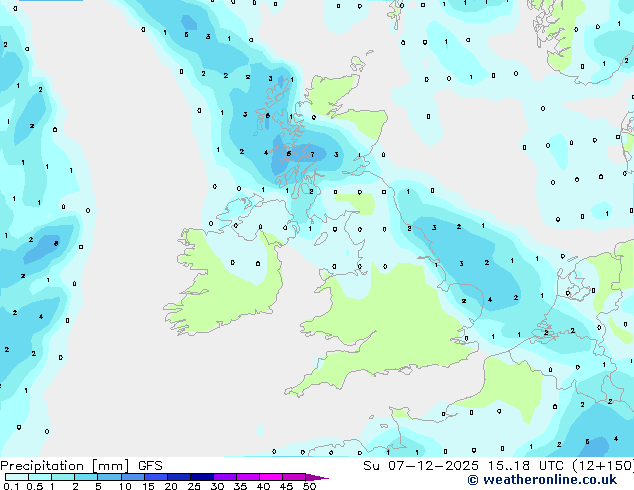Pick the 1–2 mm legend color swatch

(63, 477)
